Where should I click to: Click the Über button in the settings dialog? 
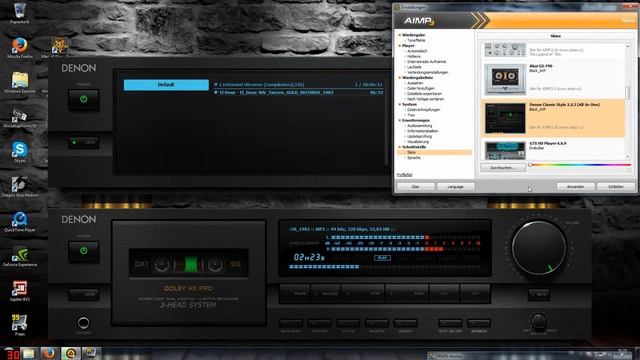coord(416,187)
